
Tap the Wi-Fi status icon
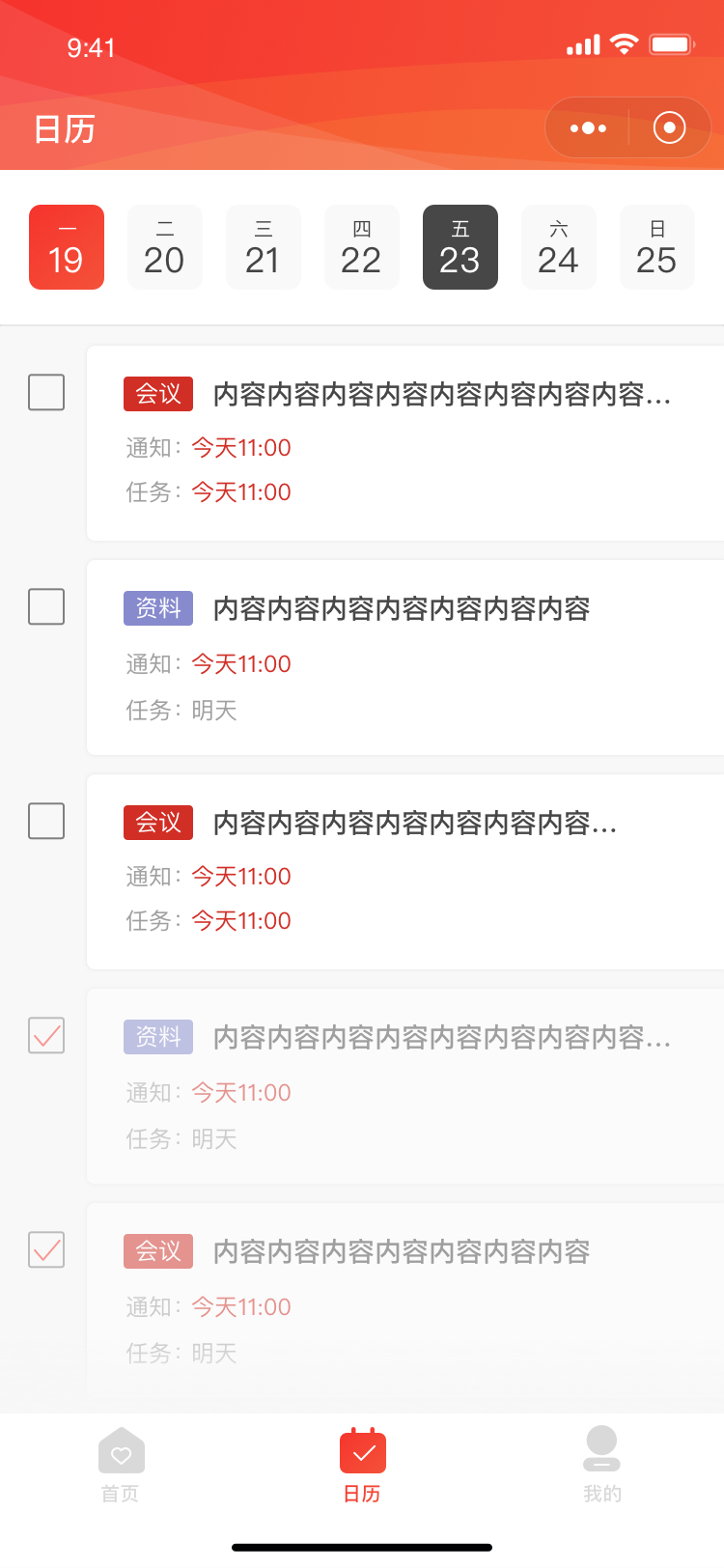point(625,44)
